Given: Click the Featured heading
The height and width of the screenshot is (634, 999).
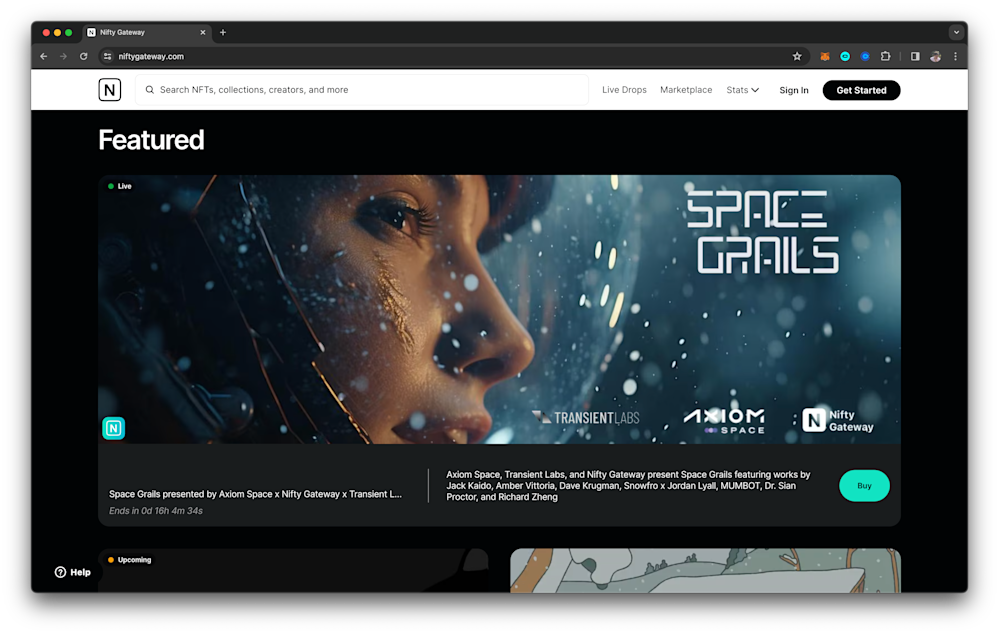Looking at the screenshot, I should (151, 140).
